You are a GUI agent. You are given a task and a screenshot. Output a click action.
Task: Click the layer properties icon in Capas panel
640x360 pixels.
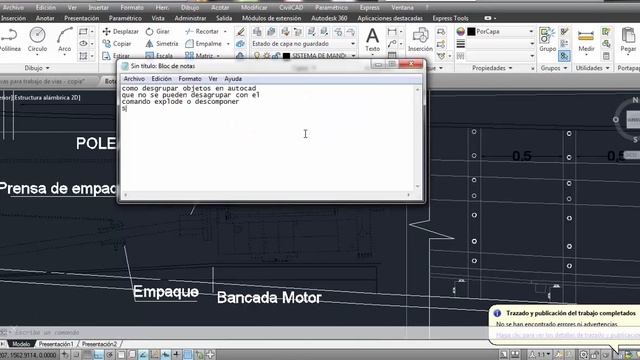257,31
